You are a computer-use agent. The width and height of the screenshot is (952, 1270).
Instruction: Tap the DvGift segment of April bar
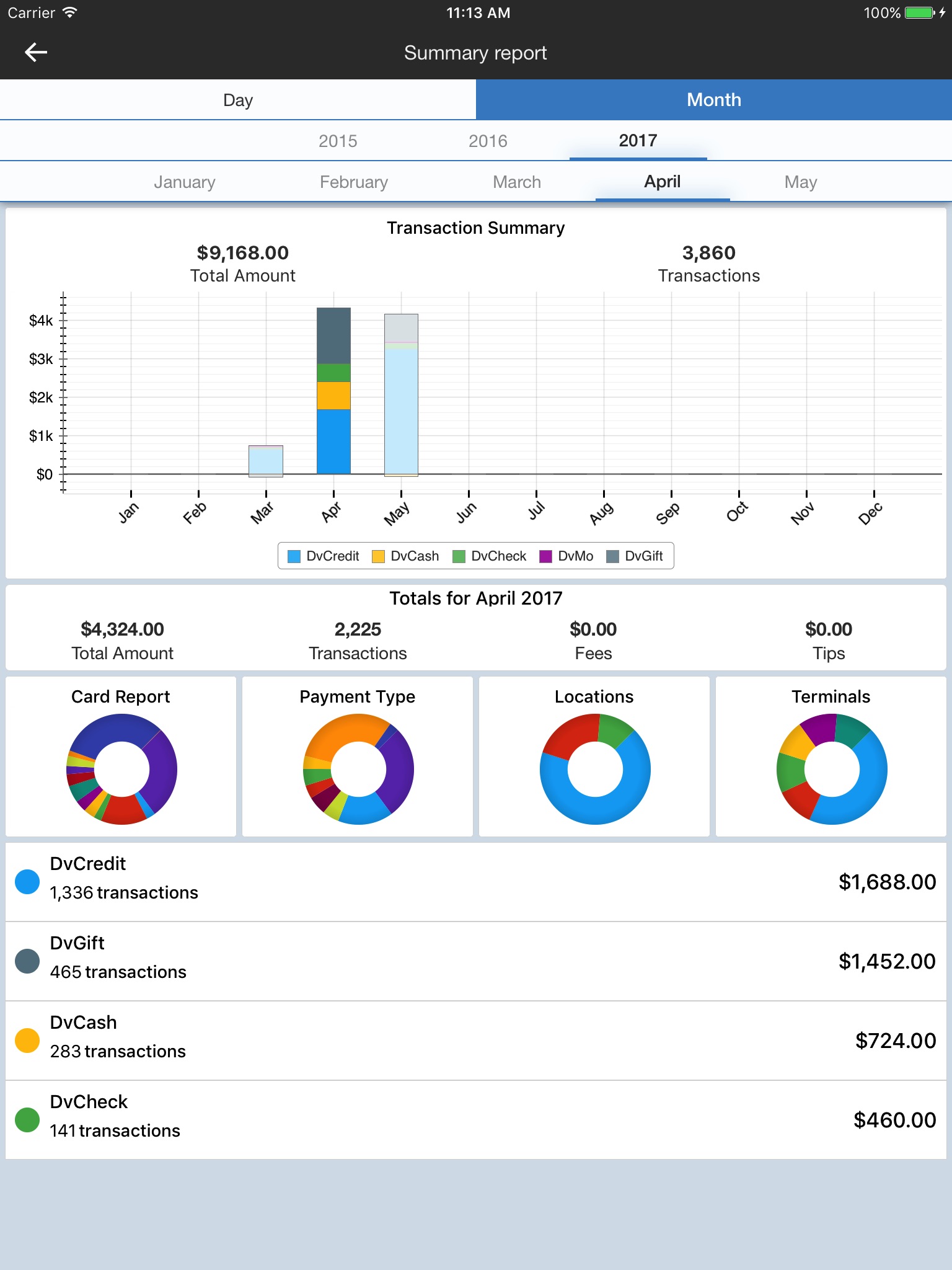click(333, 335)
